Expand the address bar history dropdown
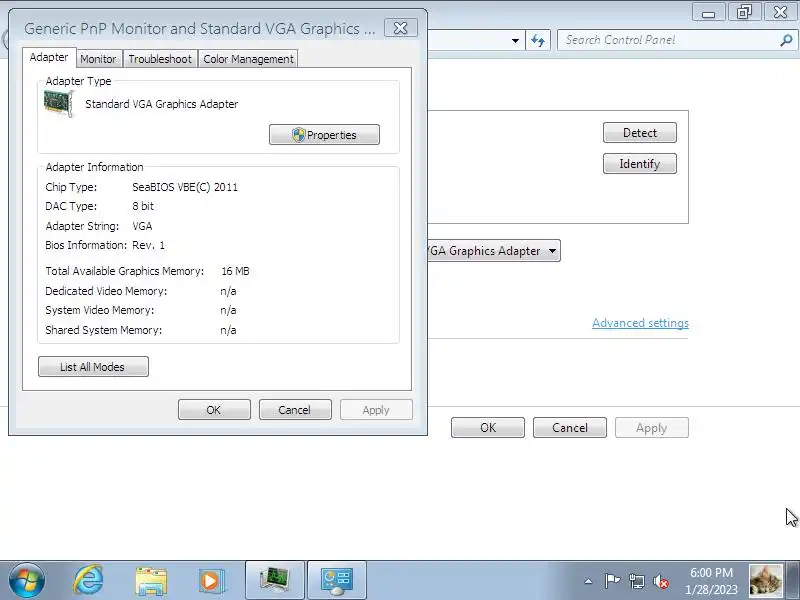 [x=515, y=40]
